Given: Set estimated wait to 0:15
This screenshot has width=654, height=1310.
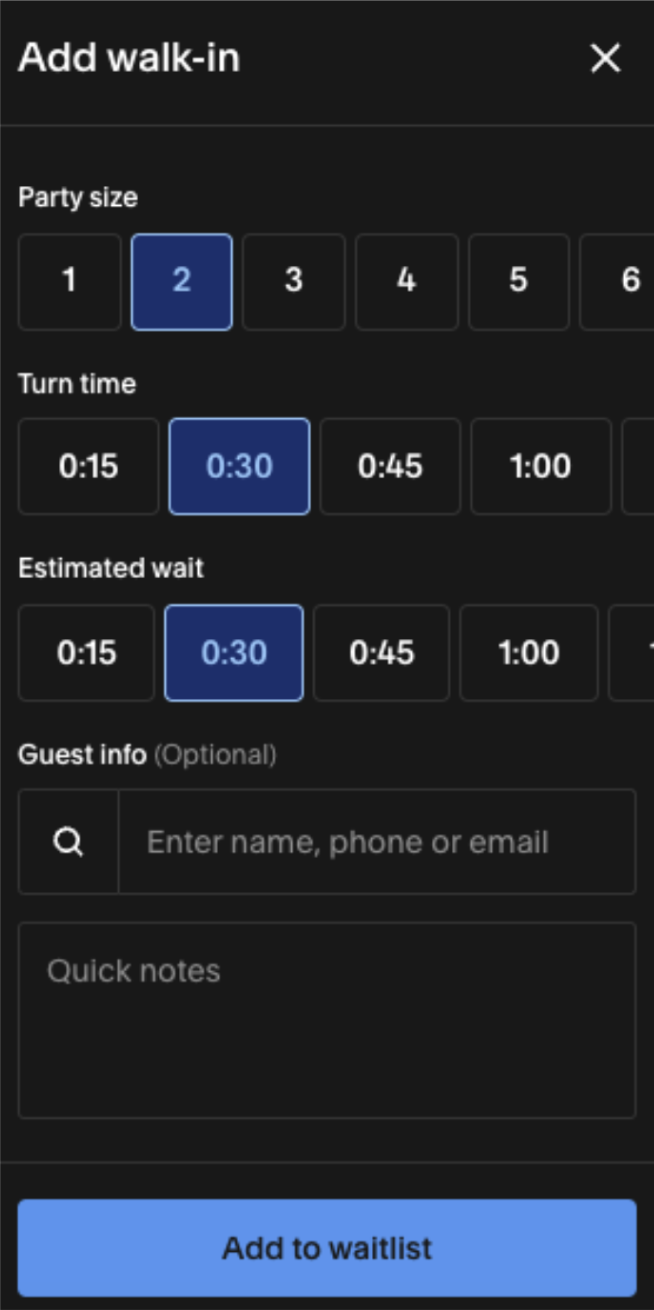Looking at the screenshot, I should (x=86, y=653).
